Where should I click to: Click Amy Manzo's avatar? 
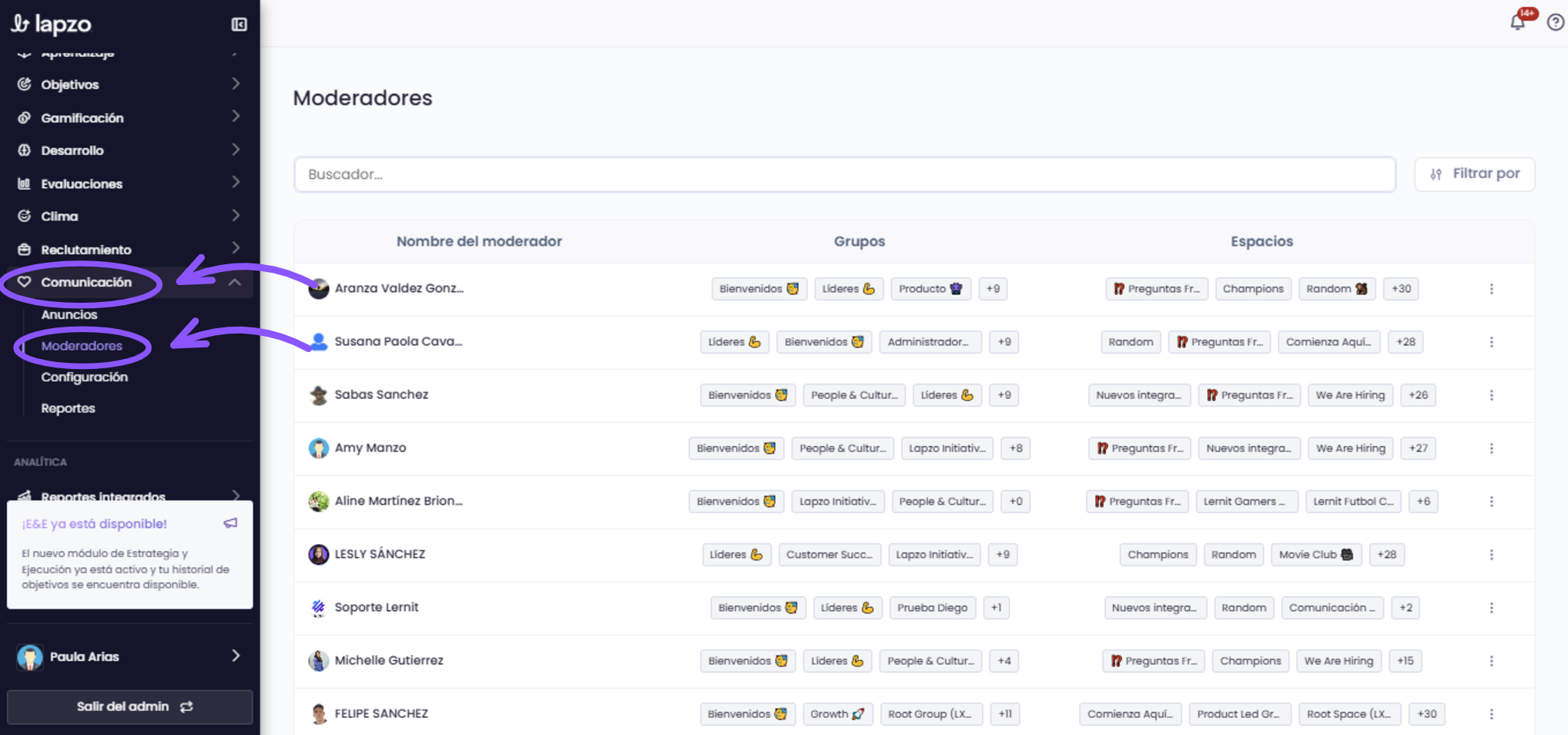(x=319, y=448)
